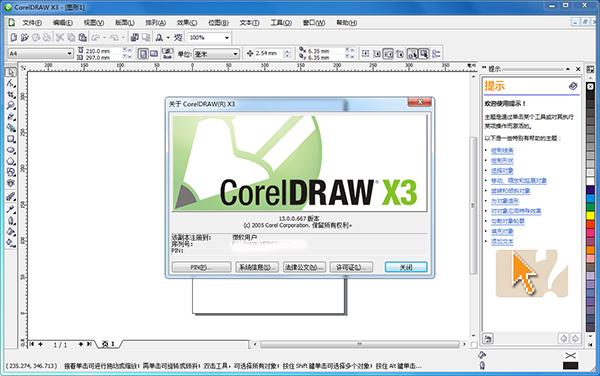Click the 系统信息 button
600x376 pixels.
click(x=256, y=267)
